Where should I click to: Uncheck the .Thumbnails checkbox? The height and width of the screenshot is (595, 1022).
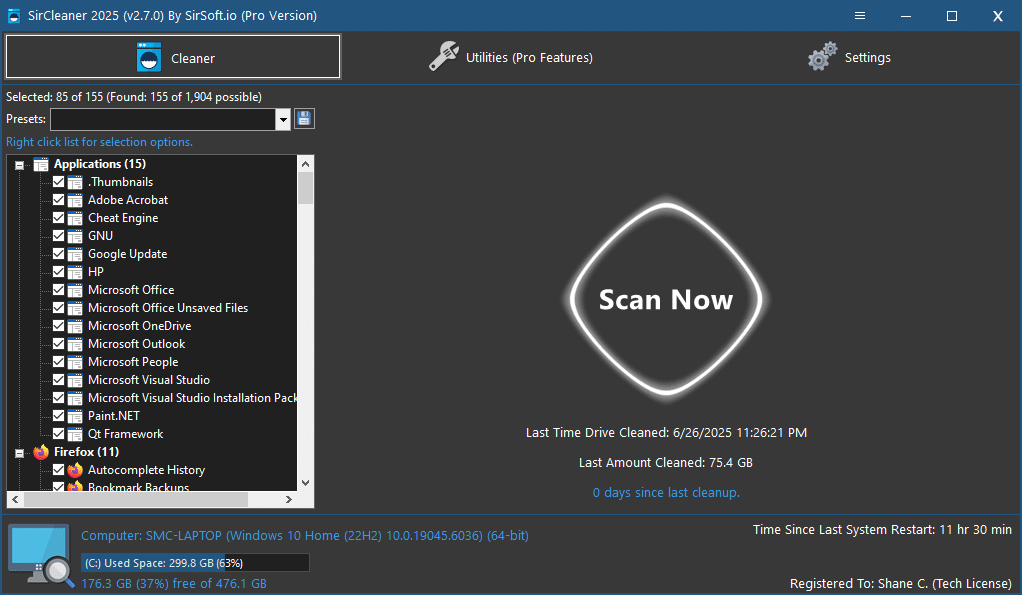pyautogui.click(x=59, y=182)
